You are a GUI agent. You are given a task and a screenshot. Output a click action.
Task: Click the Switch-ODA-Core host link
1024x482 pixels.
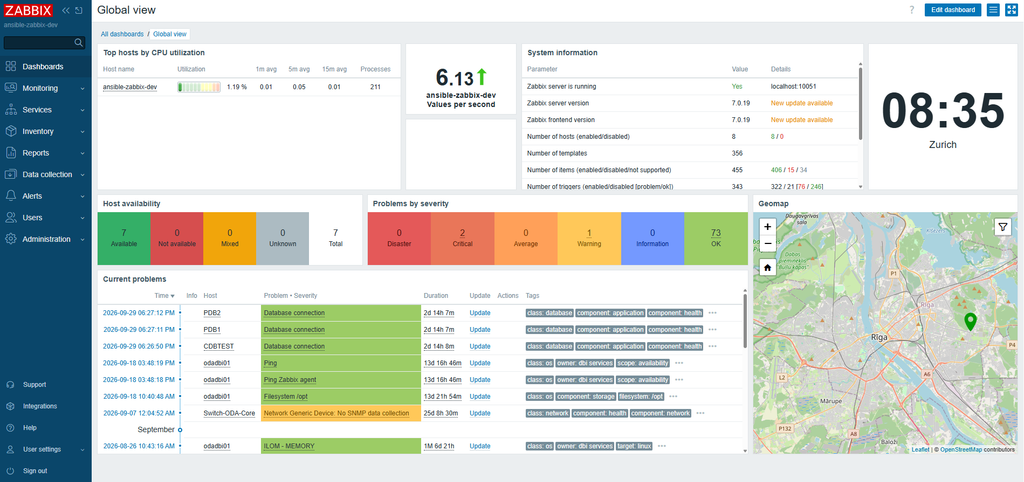click(x=229, y=413)
